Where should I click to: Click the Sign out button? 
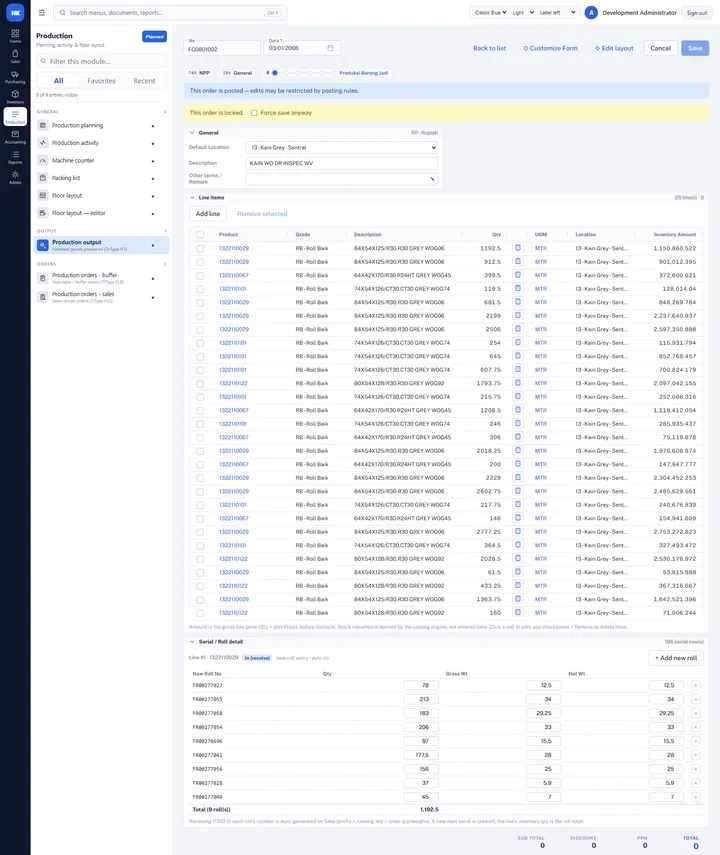697,13
